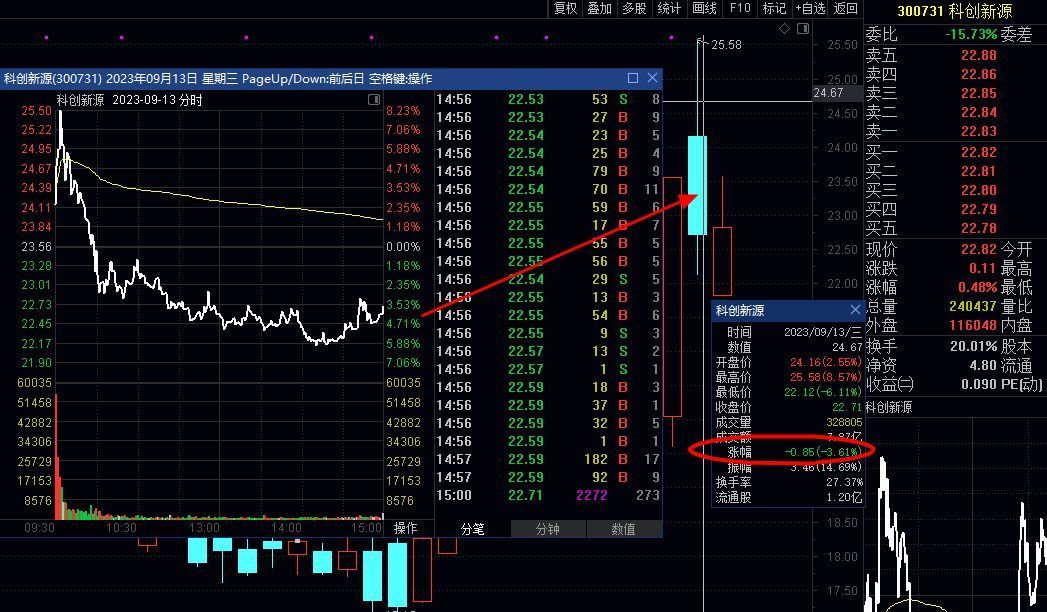Close the 科创新源 data tooltip panel
This screenshot has height=612, width=1047.
click(855, 310)
